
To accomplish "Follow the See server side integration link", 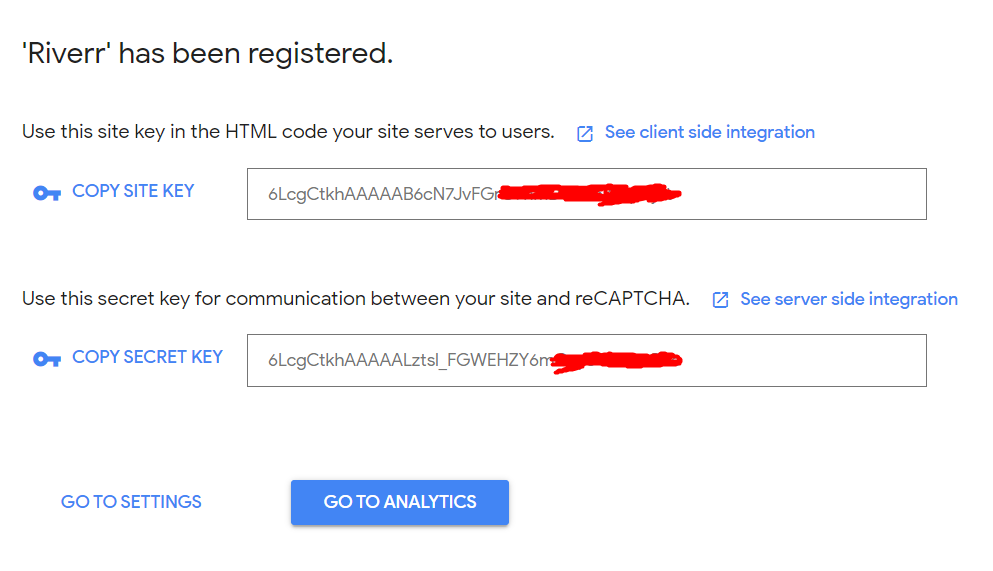I will pos(849,299).
